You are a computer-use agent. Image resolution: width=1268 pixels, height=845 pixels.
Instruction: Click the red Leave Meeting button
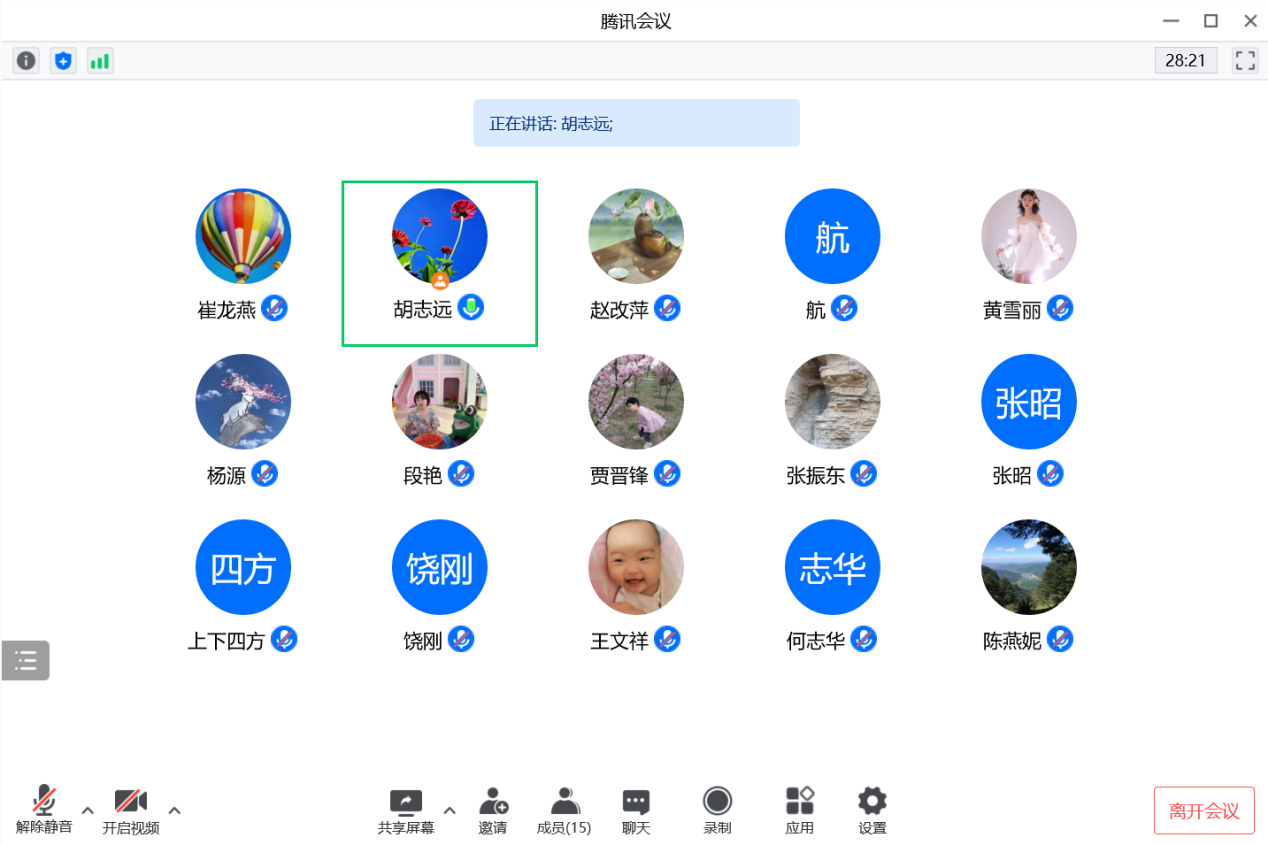click(x=1204, y=810)
